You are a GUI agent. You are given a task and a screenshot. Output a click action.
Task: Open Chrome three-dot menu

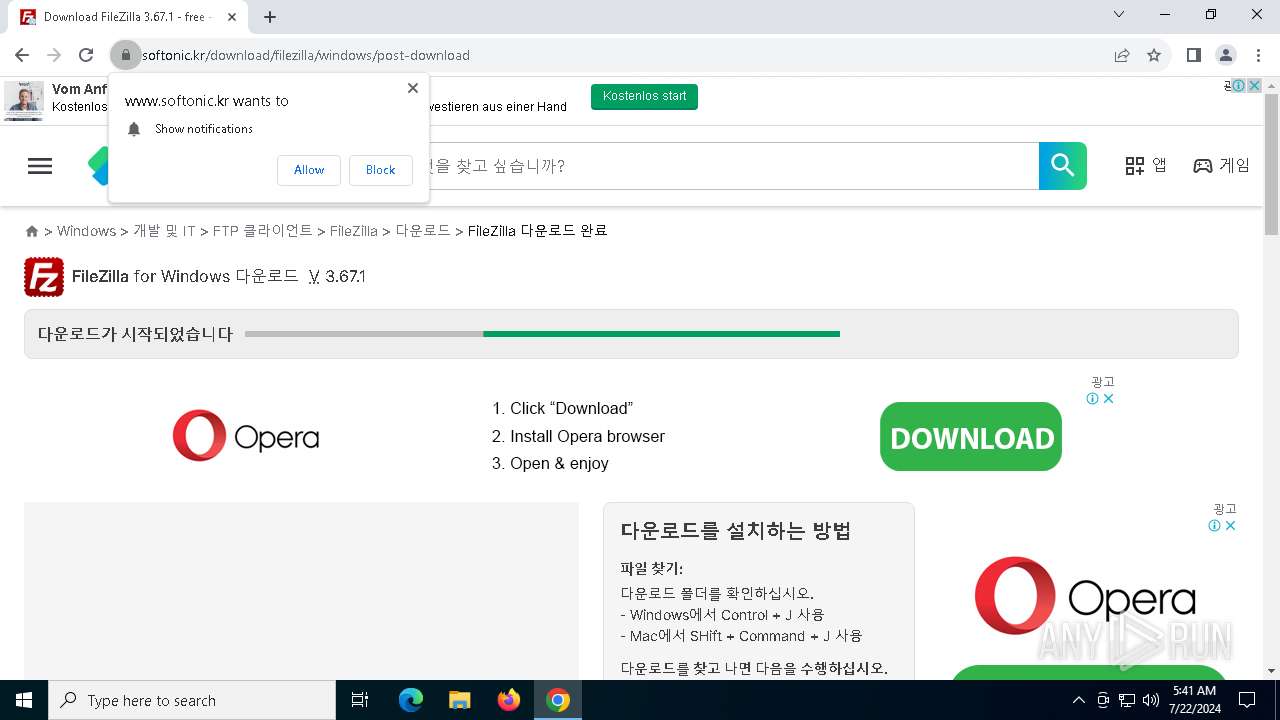tap(1257, 55)
